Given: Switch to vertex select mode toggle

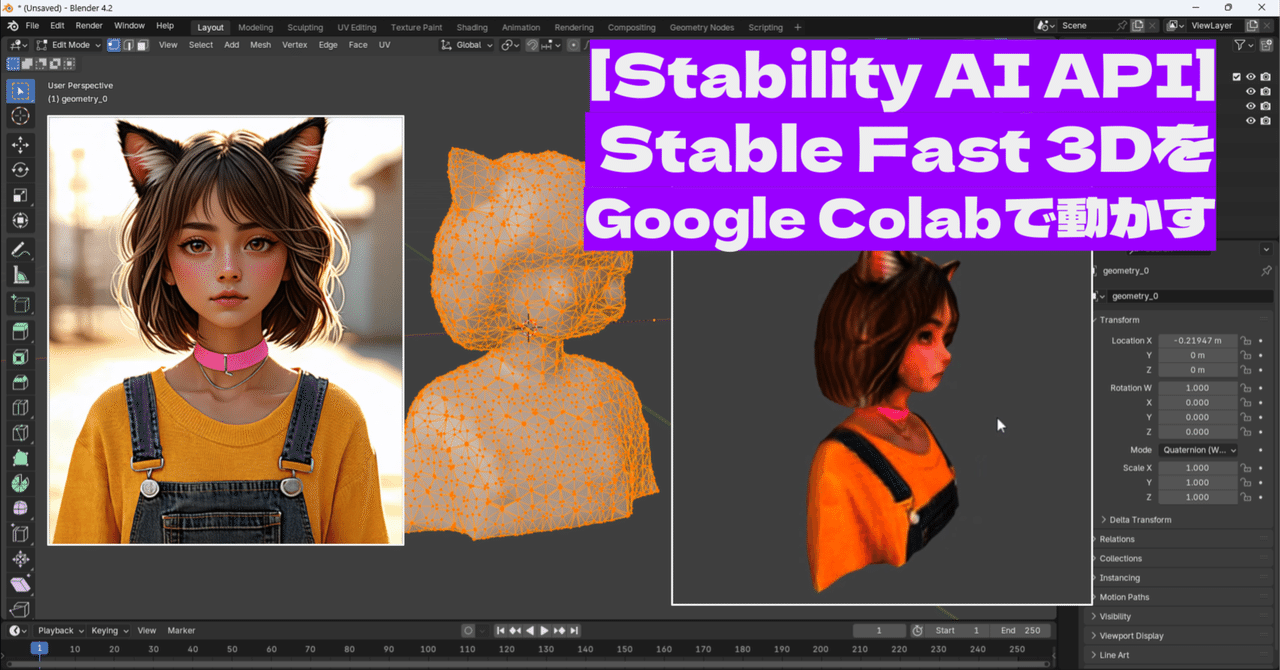Looking at the screenshot, I should [113, 44].
